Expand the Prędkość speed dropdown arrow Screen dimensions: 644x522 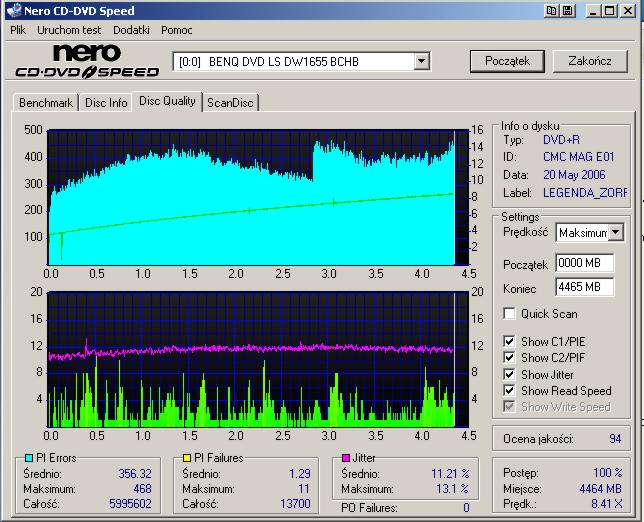tap(615, 232)
